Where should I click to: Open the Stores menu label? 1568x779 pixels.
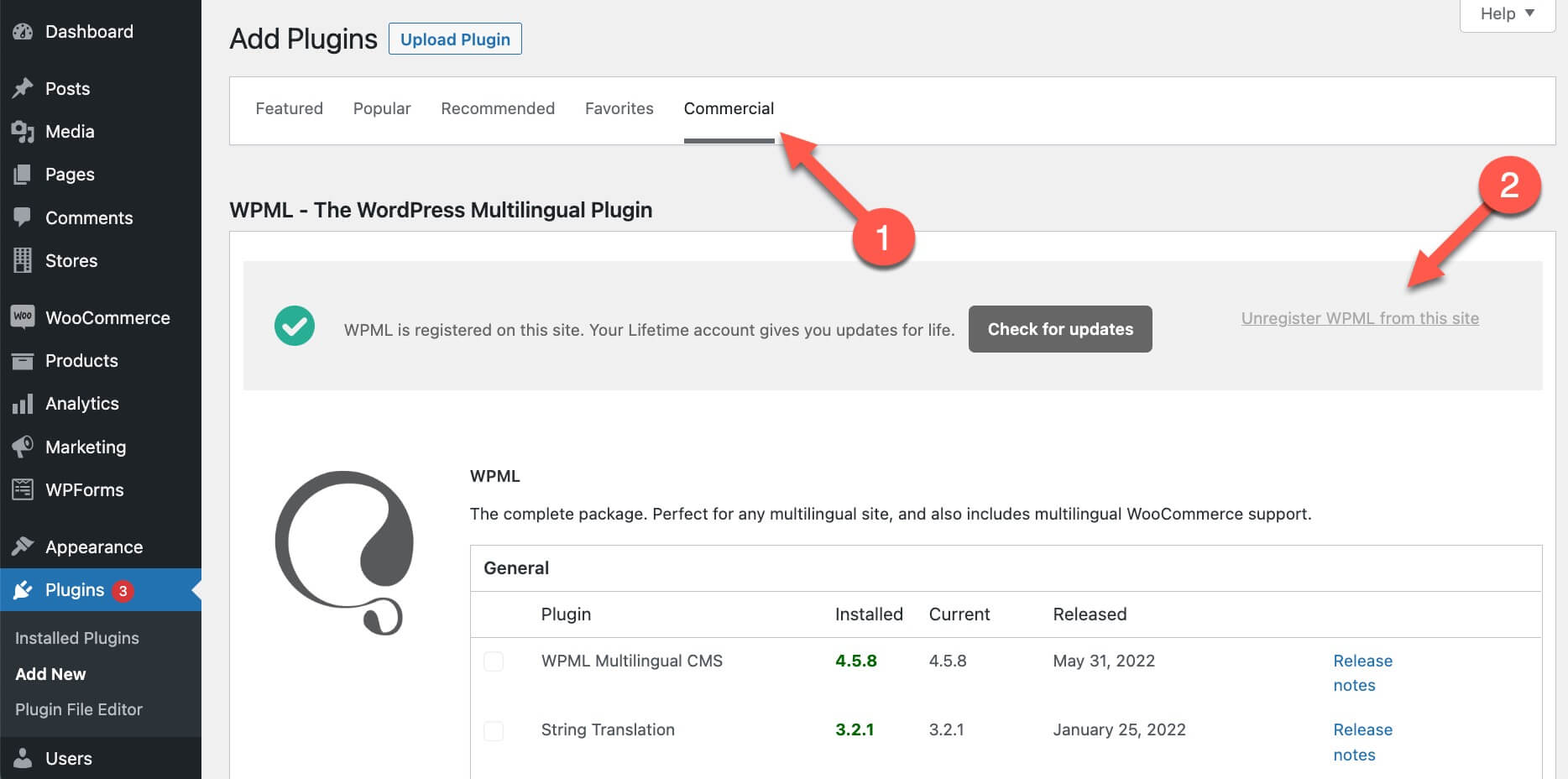click(x=71, y=261)
